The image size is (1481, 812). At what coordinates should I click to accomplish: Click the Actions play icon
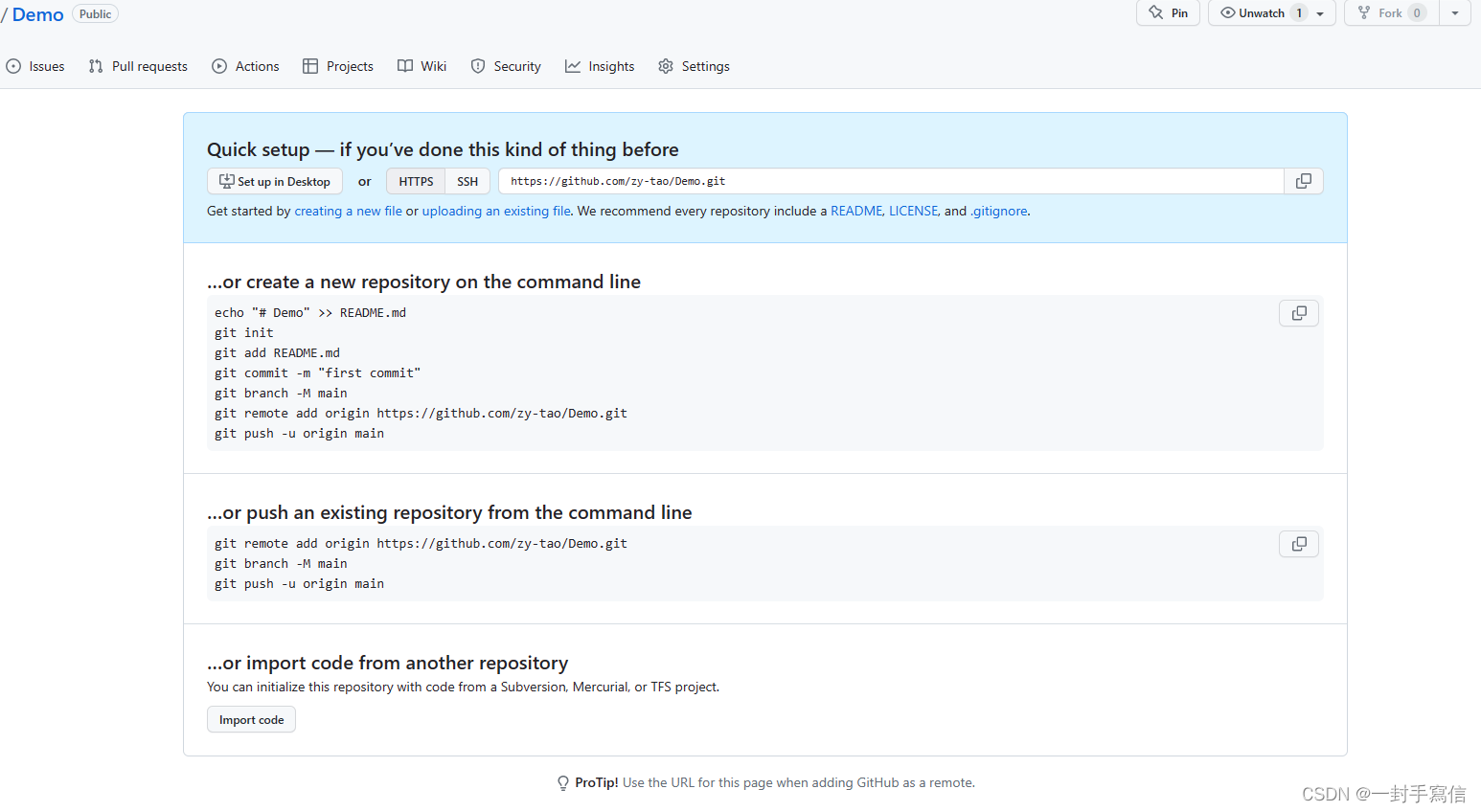[219, 66]
